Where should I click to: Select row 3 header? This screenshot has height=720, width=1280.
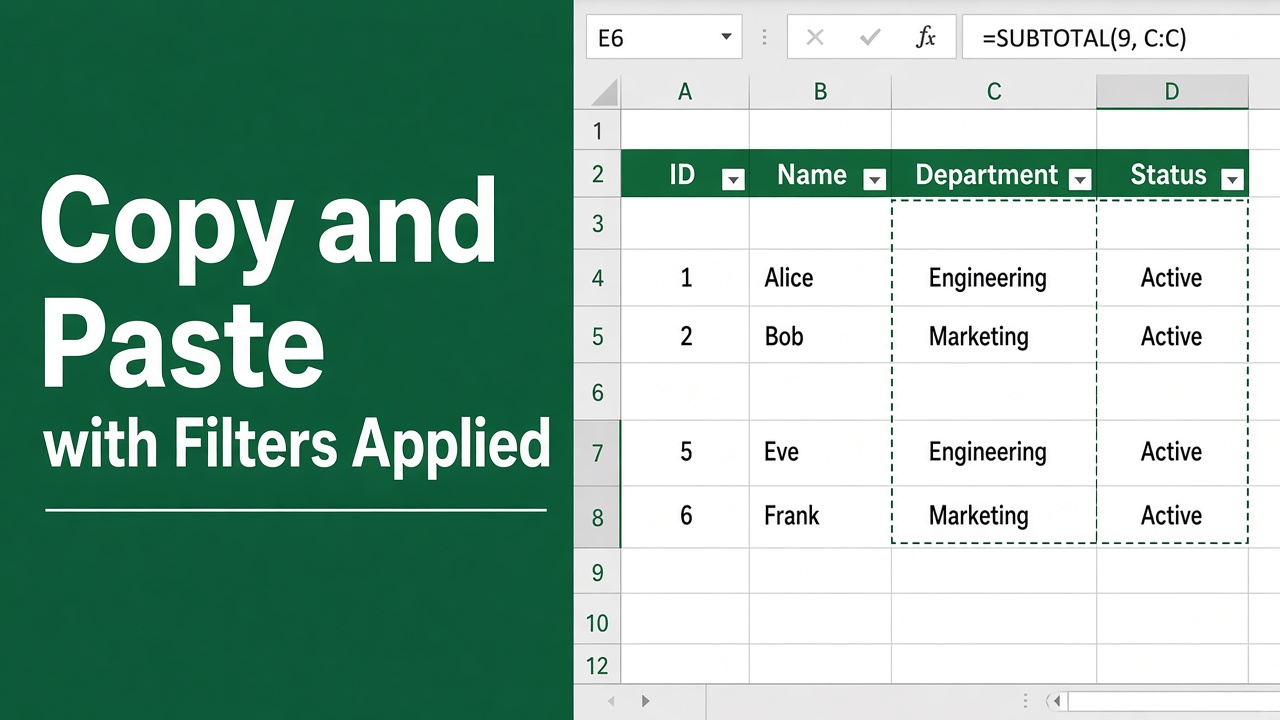(x=598, y=223)
